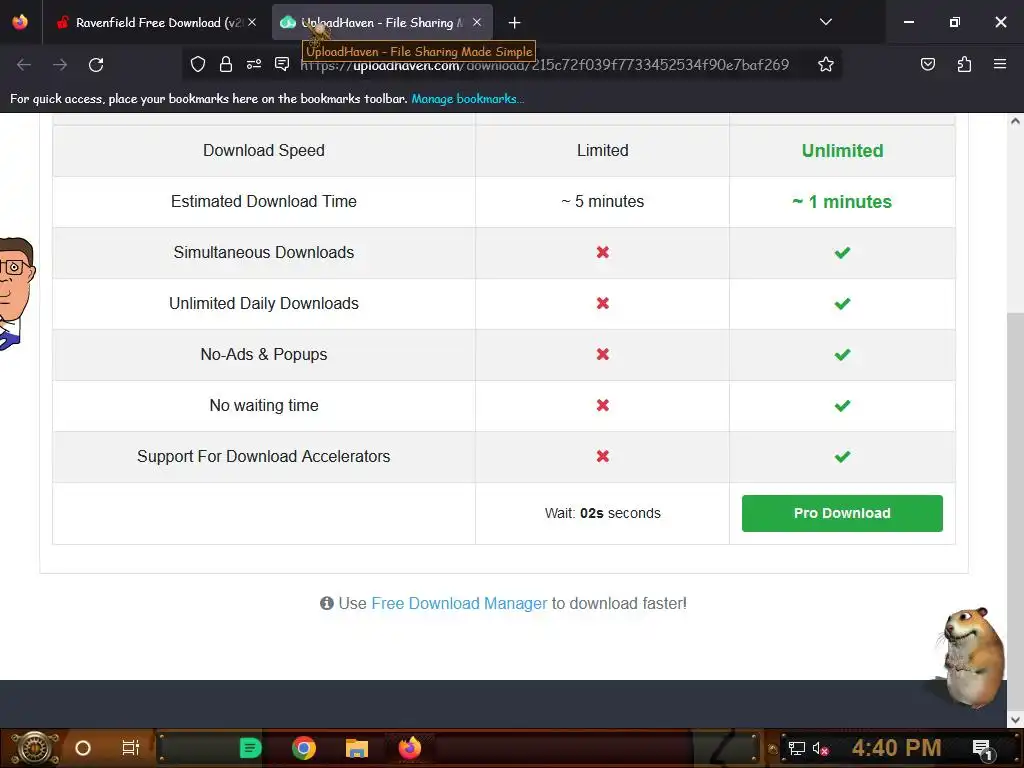View site security padlock information
Viewport: 1024px width, 768px height.
(x=226, y=64)
